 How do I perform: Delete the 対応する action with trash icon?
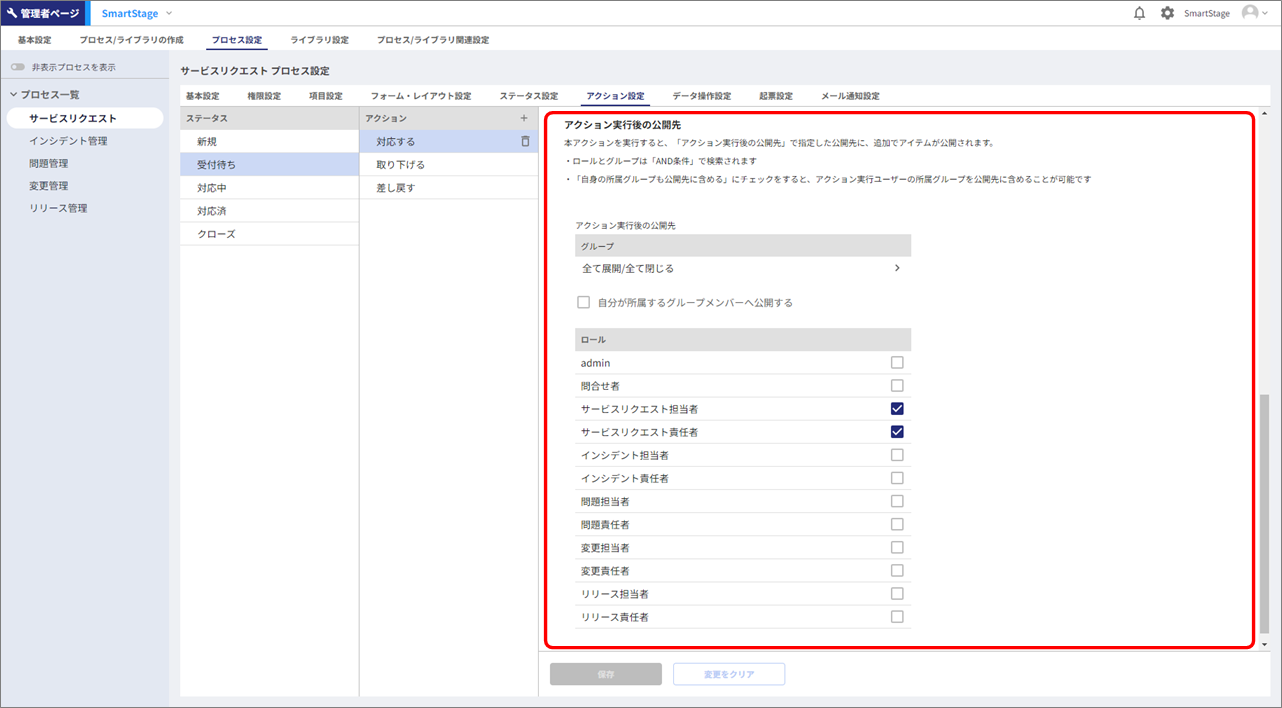[x=525, y=141]
